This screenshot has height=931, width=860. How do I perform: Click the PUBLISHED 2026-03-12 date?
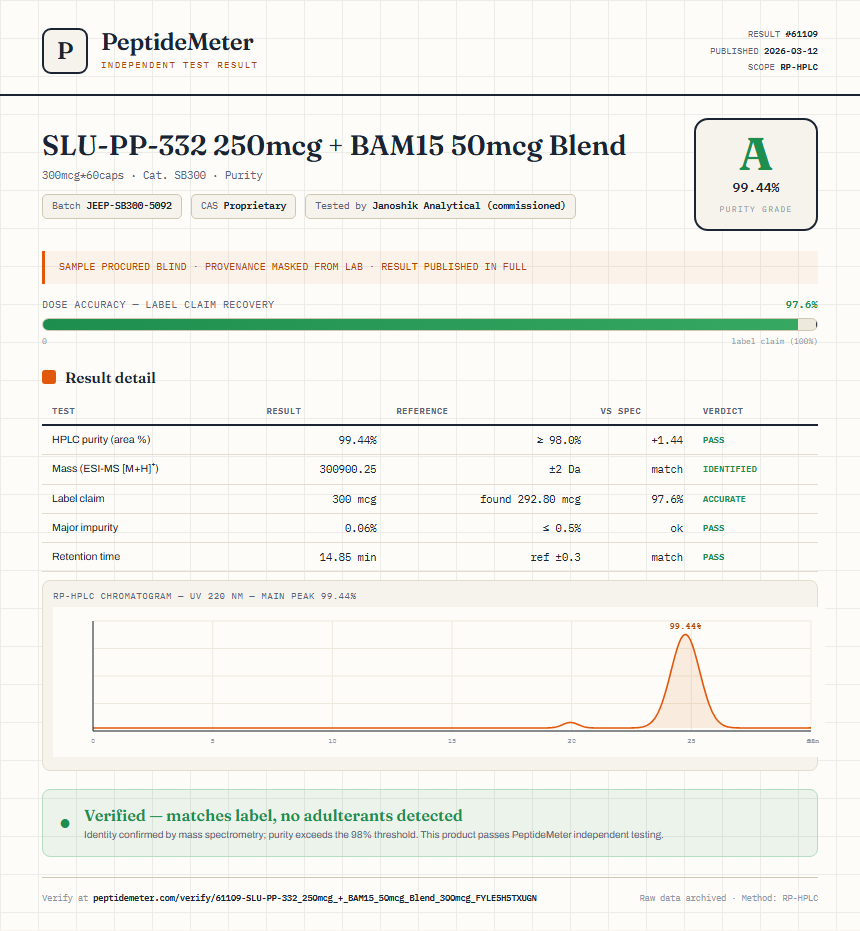tap(764, 51)
